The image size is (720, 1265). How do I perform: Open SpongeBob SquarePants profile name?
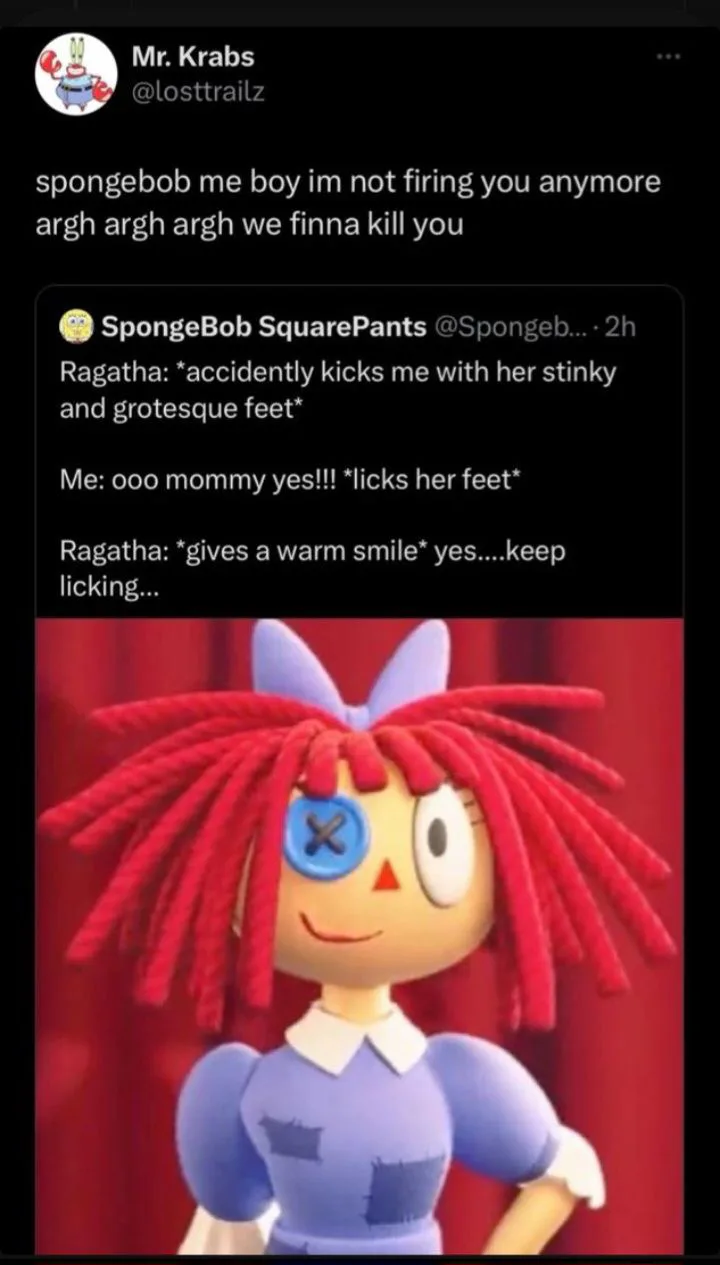coord(264,326)
